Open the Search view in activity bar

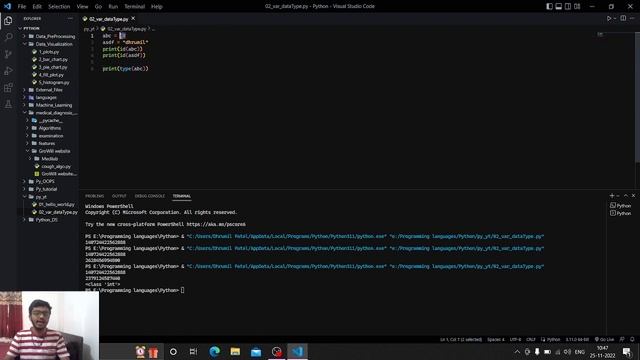[x=8, y=37]
